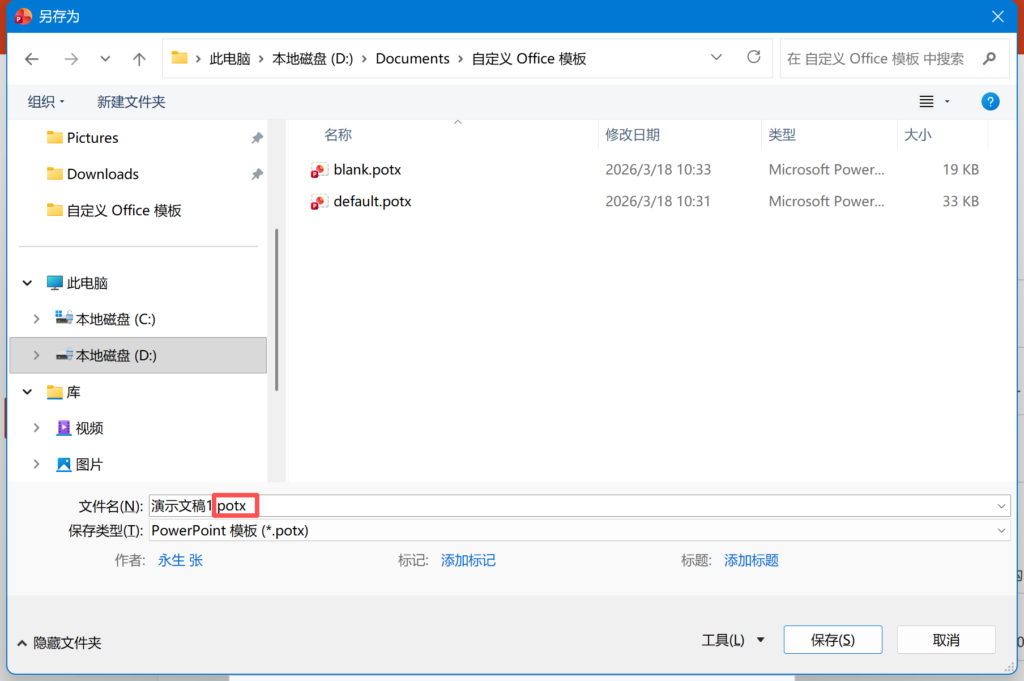Change the view layout icon
The width and height of the screenshot is (1024, 681).
(x=926, y=101)
